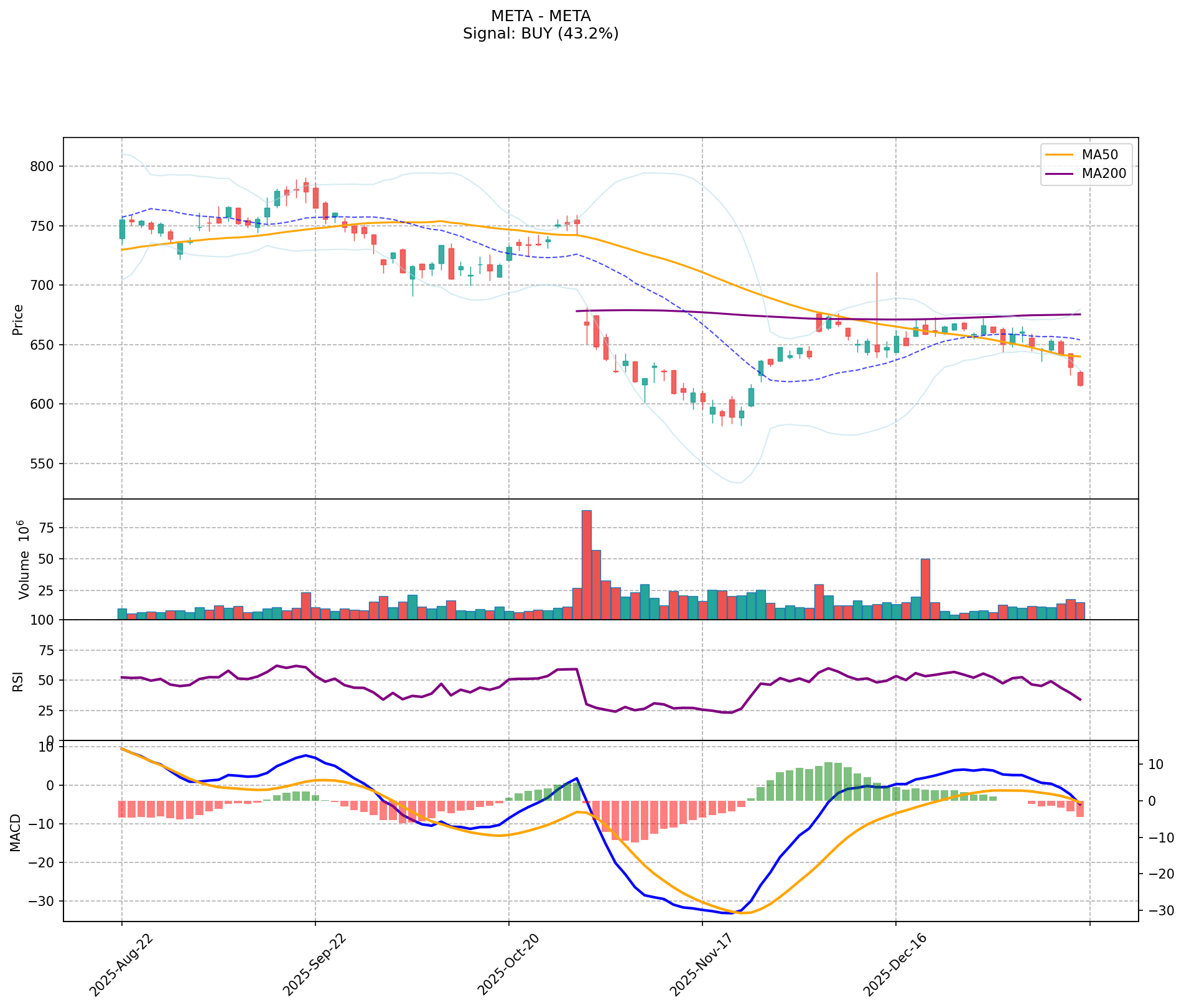Screen dimensions: 1184x1008
Task: Click the META - META chart title
Action: (x=540, y=16)
